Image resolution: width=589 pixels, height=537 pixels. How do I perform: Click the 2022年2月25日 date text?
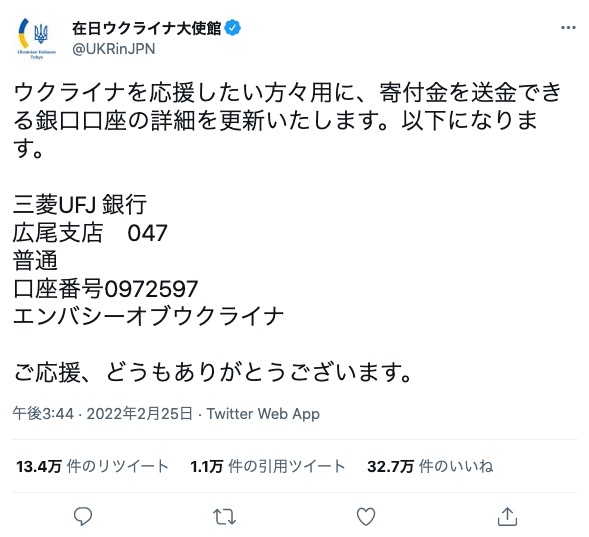coord(139,414)
